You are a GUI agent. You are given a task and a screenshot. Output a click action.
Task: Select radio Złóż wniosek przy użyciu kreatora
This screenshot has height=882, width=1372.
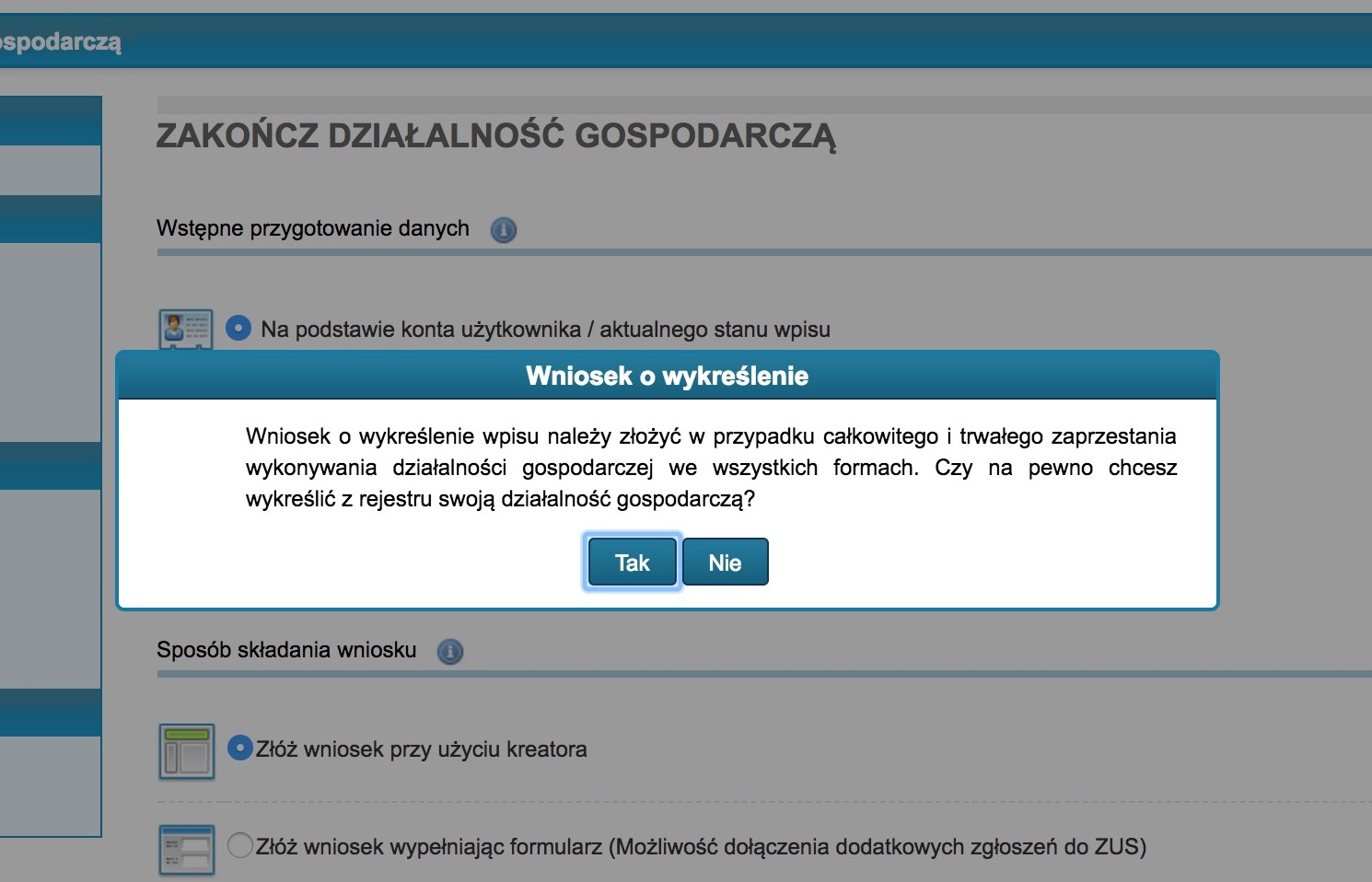[239, 748]
